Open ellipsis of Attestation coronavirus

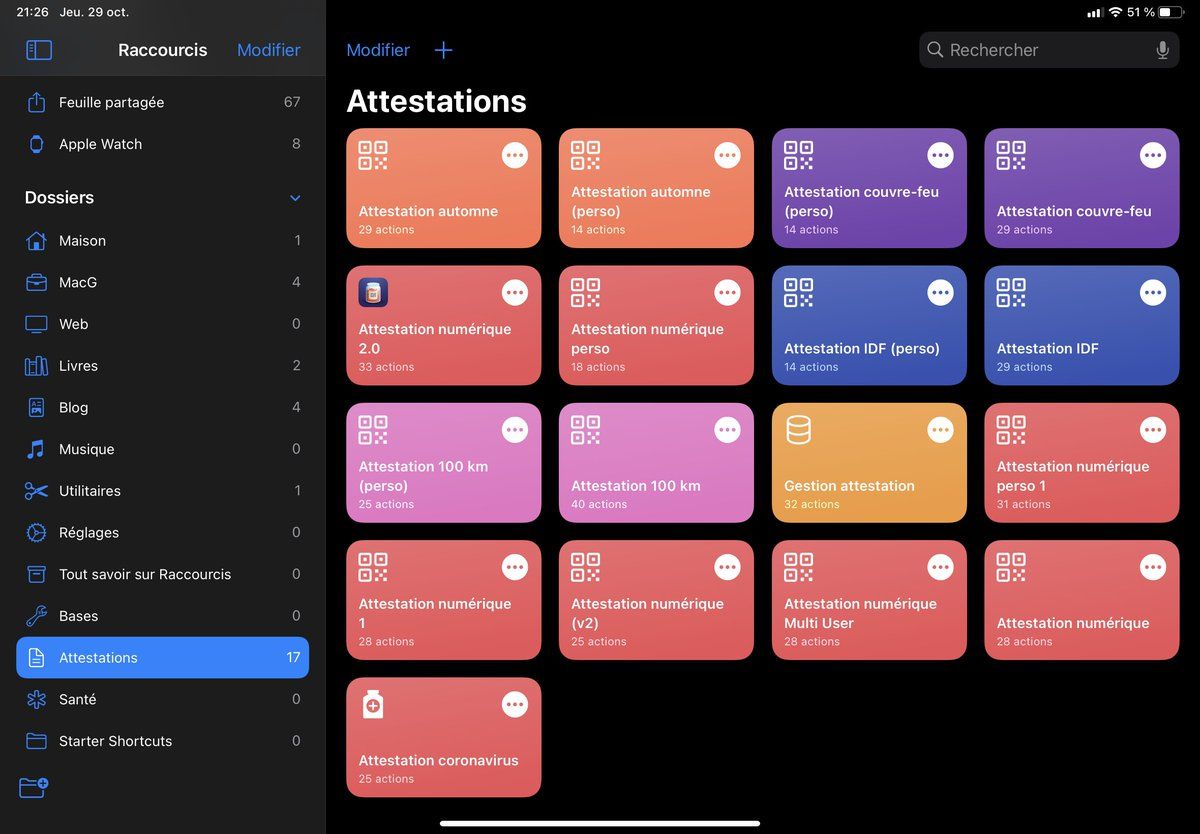point(515,704)
